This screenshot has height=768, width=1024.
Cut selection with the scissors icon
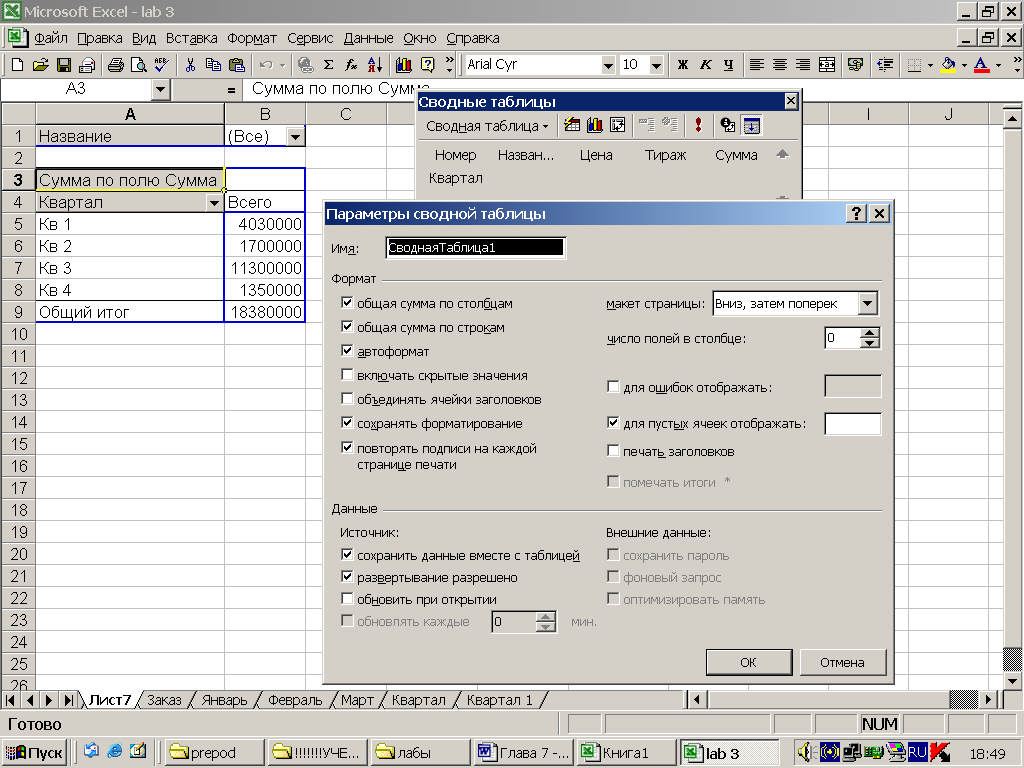click(190, 65)
